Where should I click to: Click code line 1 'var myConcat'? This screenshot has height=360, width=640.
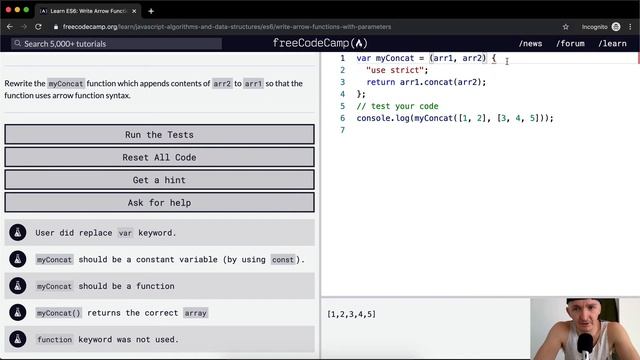(x=426, y=58)
